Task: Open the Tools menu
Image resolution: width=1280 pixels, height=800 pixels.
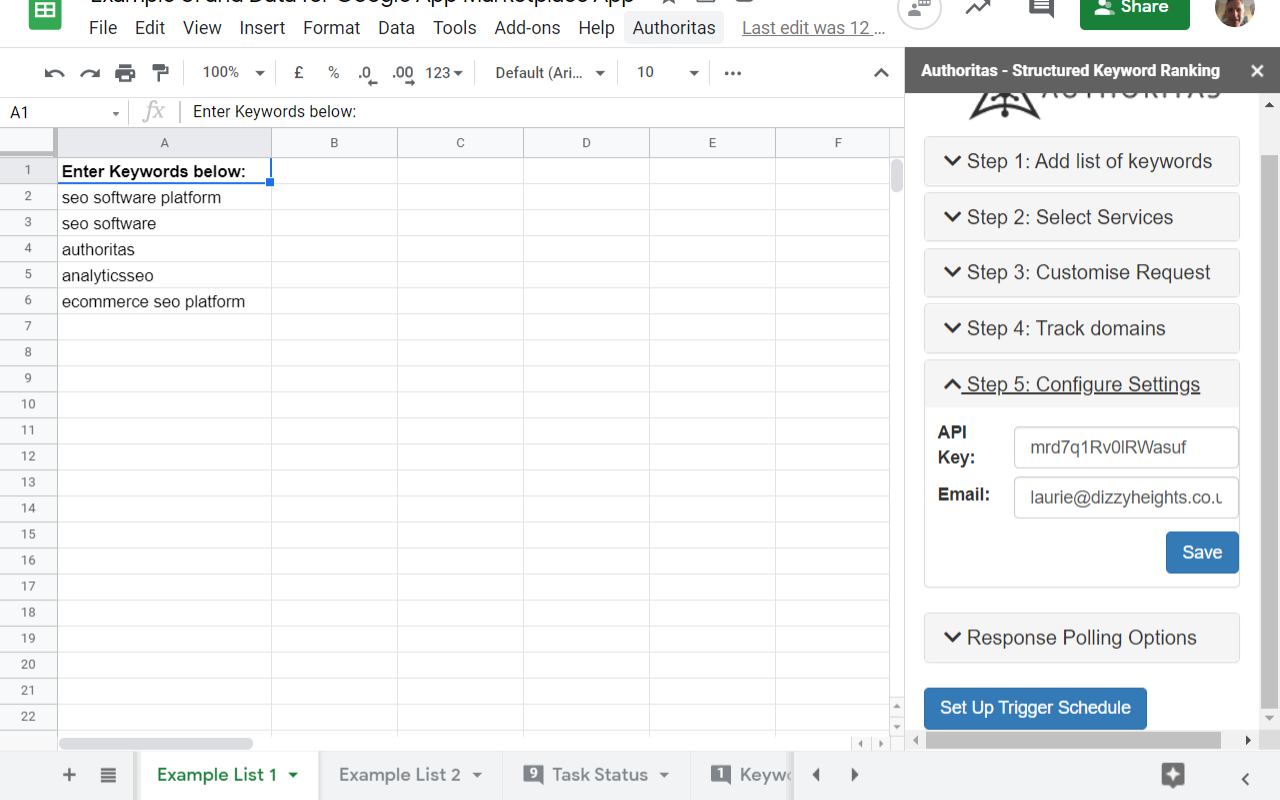Action: tap(455, 28)
